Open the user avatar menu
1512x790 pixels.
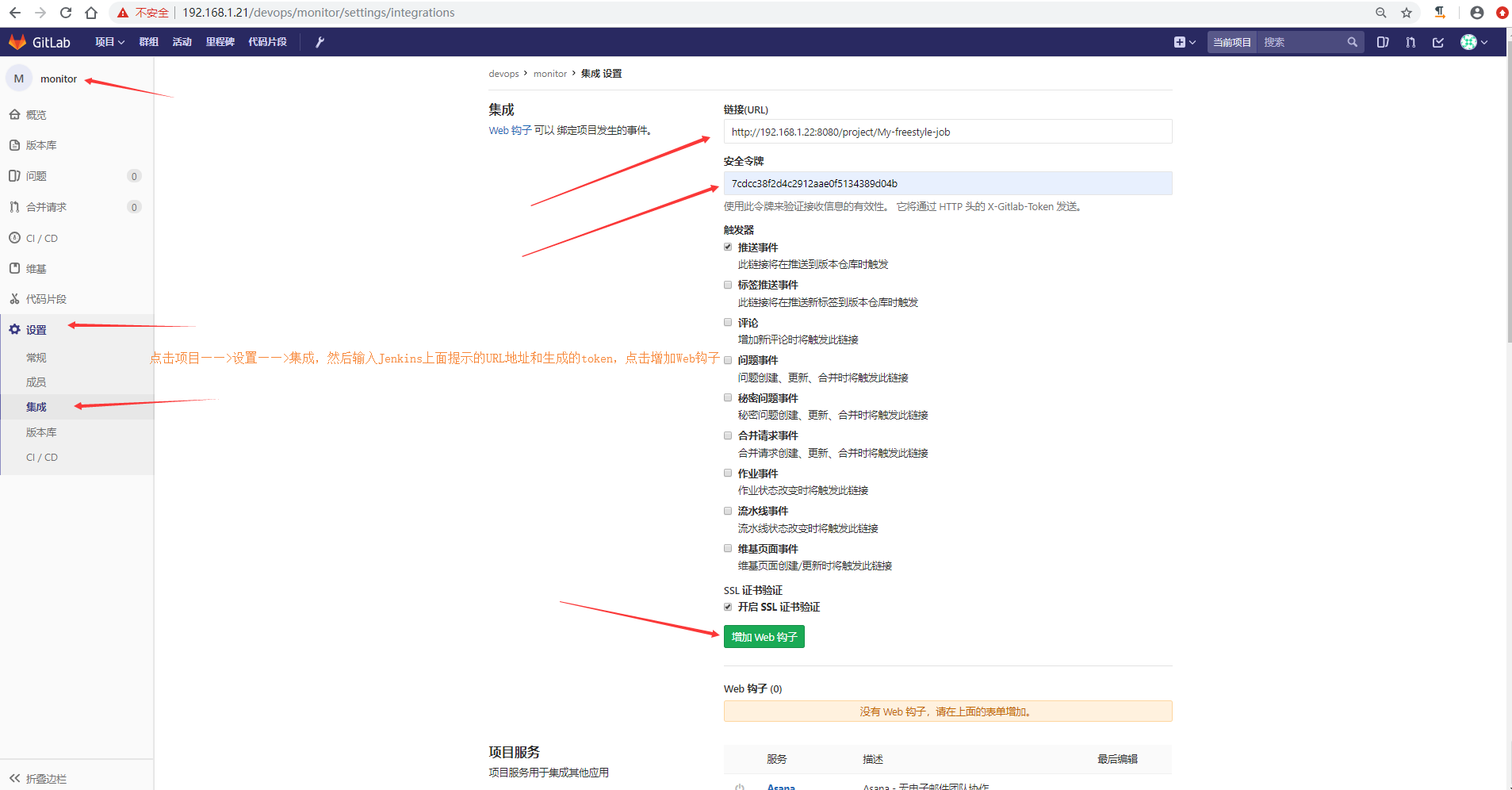(1474, 42)
